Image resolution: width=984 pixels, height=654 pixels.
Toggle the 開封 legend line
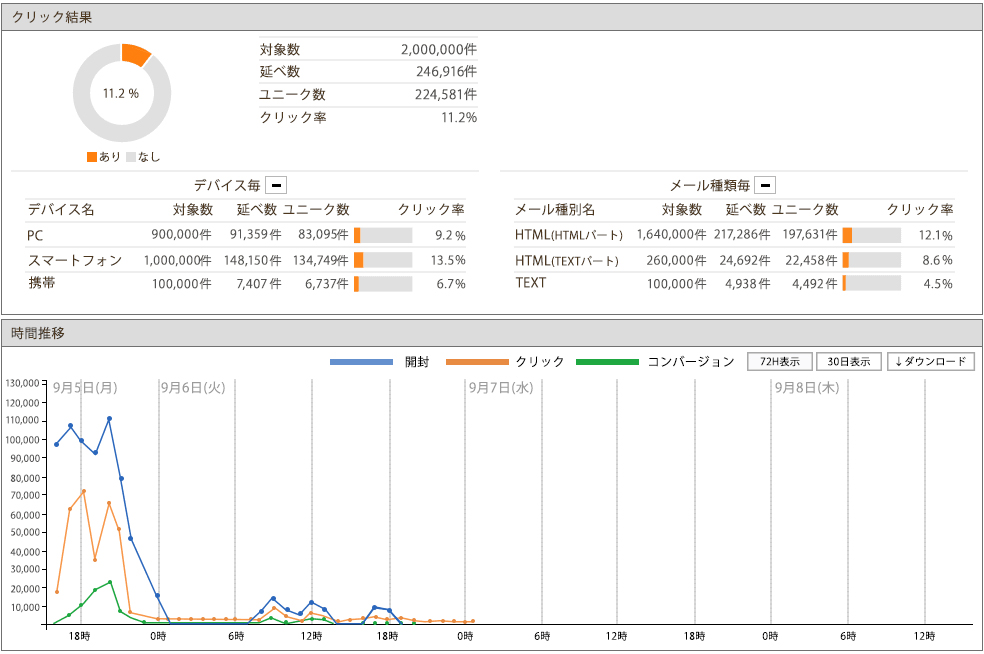click(x=361, y=362)
